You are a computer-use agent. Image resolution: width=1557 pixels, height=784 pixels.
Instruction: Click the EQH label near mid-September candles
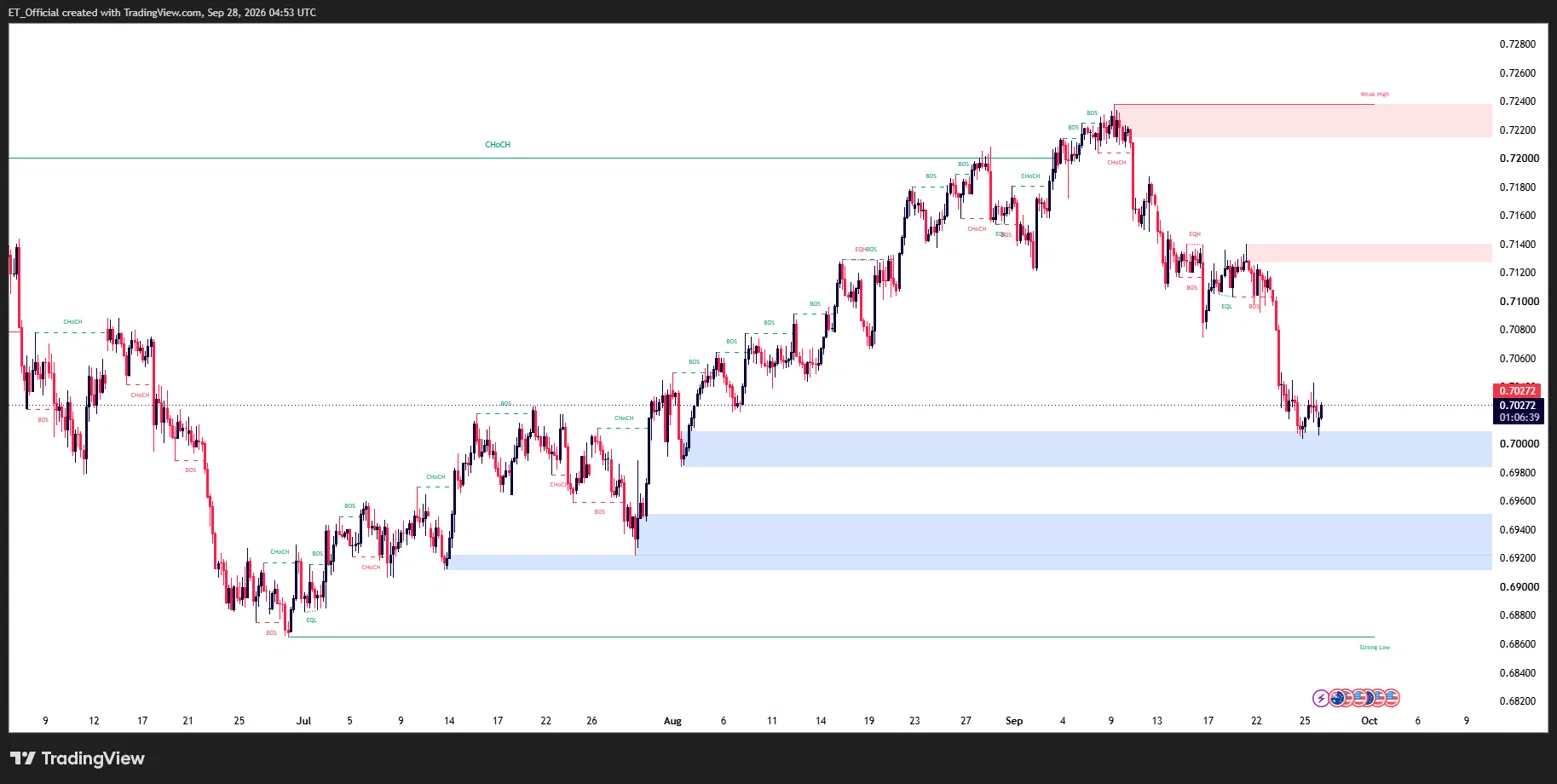(x=1194, y=234)
